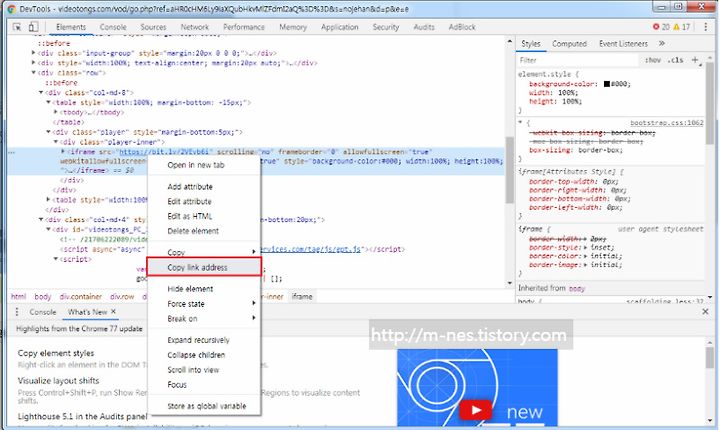720x430 pixels.
Task: Choose Focus in context menu
Action: 204,385
